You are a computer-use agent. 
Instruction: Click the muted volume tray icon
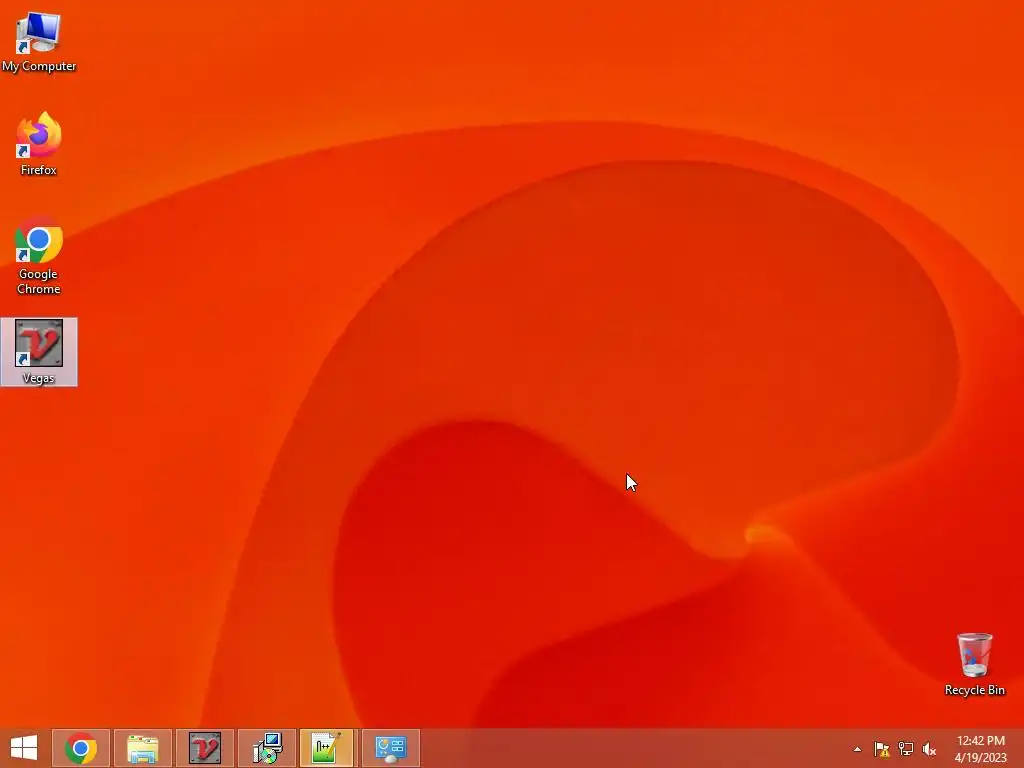coord(929,749)
